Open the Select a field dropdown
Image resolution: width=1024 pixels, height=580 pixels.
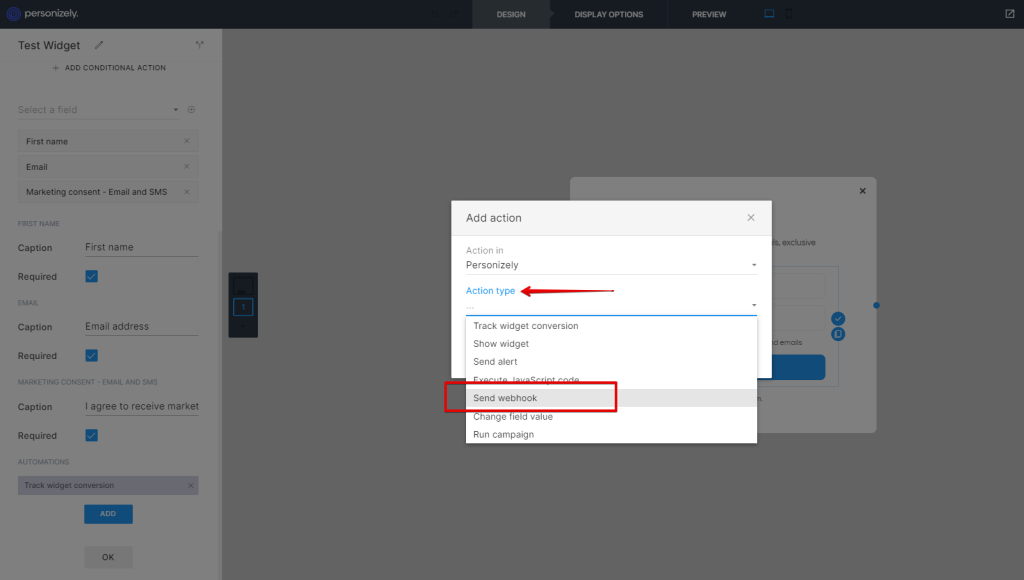coord(100,110)
